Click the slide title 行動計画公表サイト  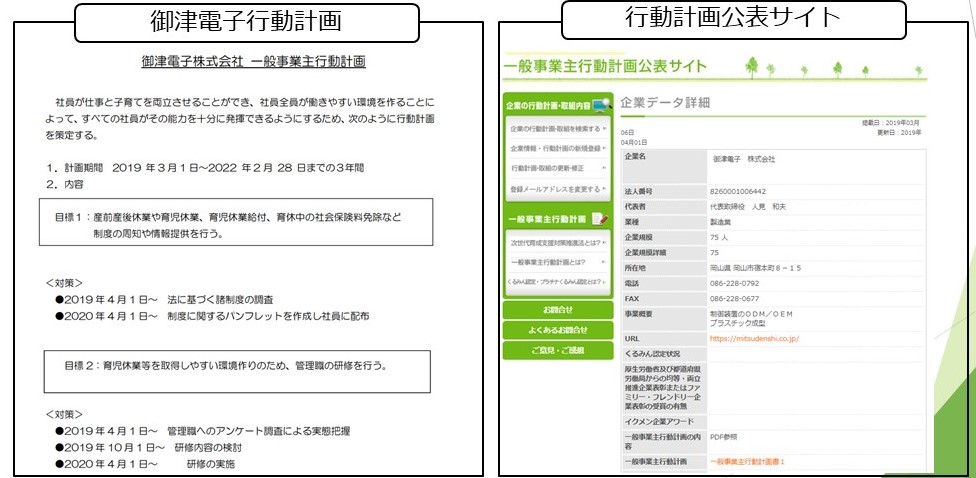pyautogui.click(x=733, y=18)
